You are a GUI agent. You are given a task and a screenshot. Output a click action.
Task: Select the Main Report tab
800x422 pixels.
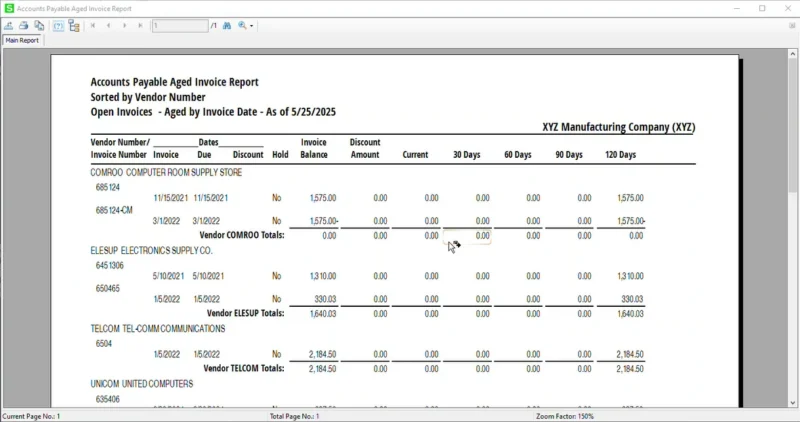point(22,40)
